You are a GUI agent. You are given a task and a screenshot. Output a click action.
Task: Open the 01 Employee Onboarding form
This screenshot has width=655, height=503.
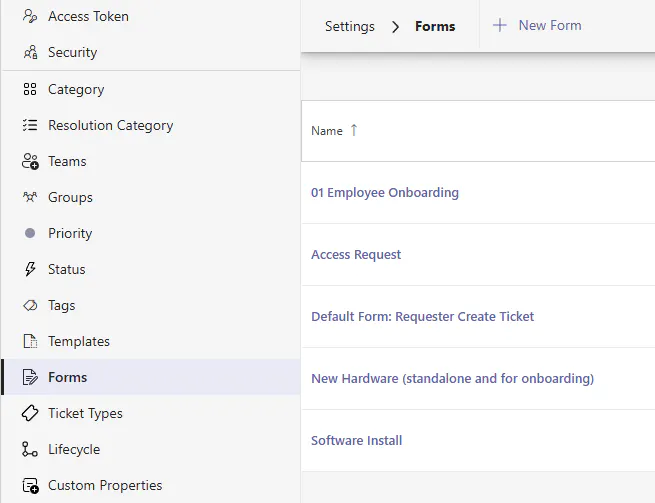(385, 192)
